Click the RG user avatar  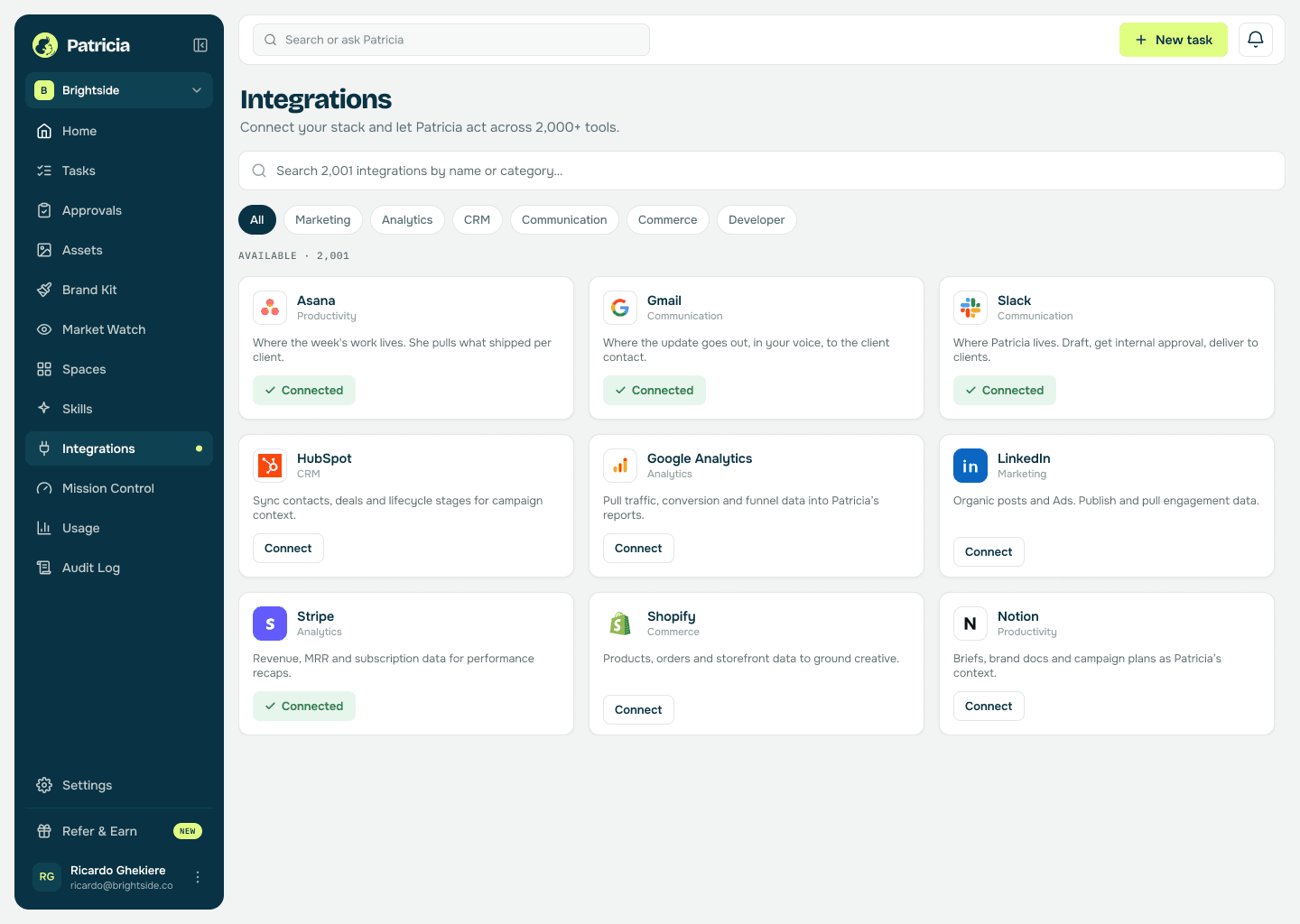pyautogui.click(x=47, y=877)
